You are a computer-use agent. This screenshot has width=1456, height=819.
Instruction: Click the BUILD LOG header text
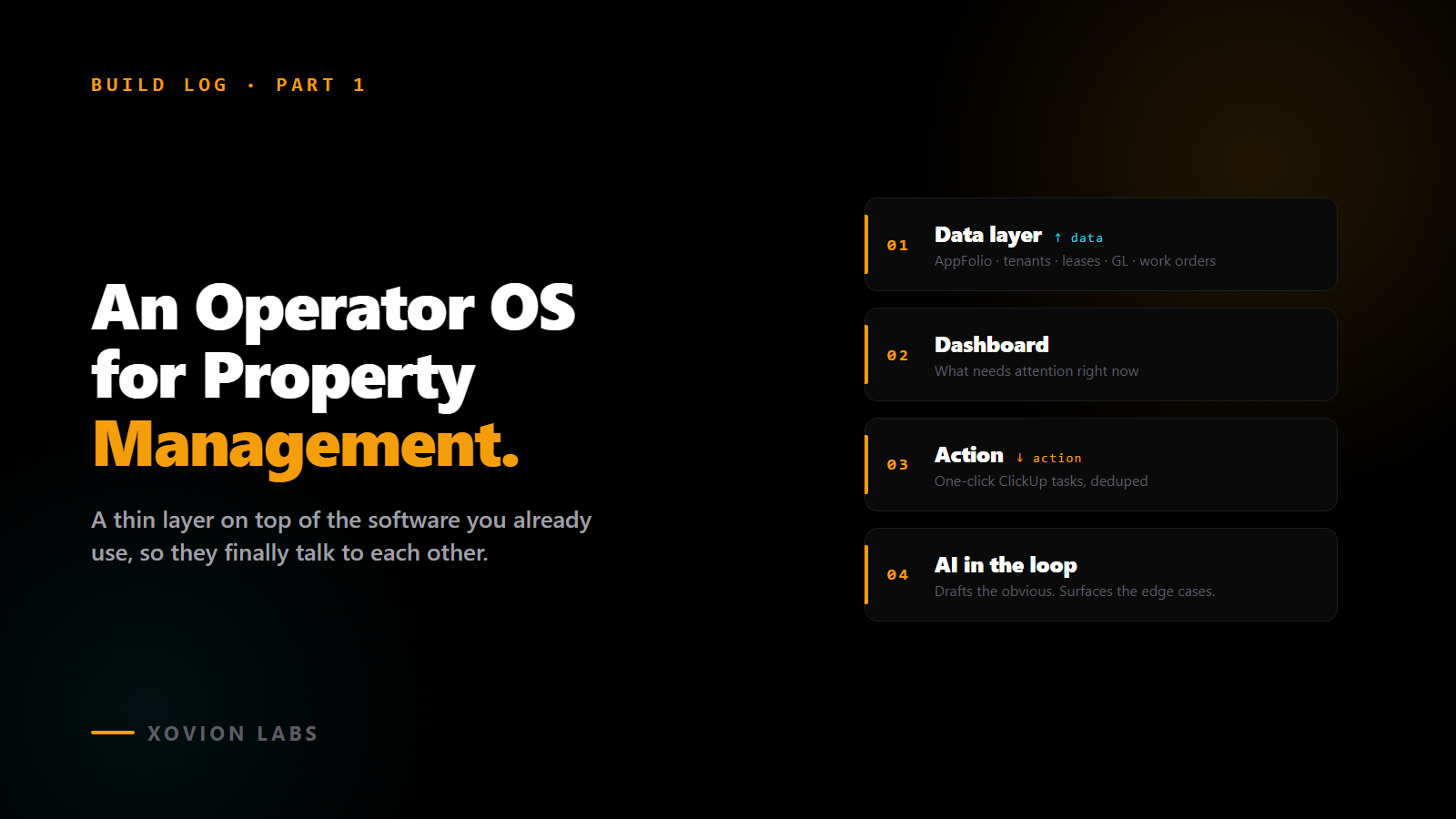(159, 86)
